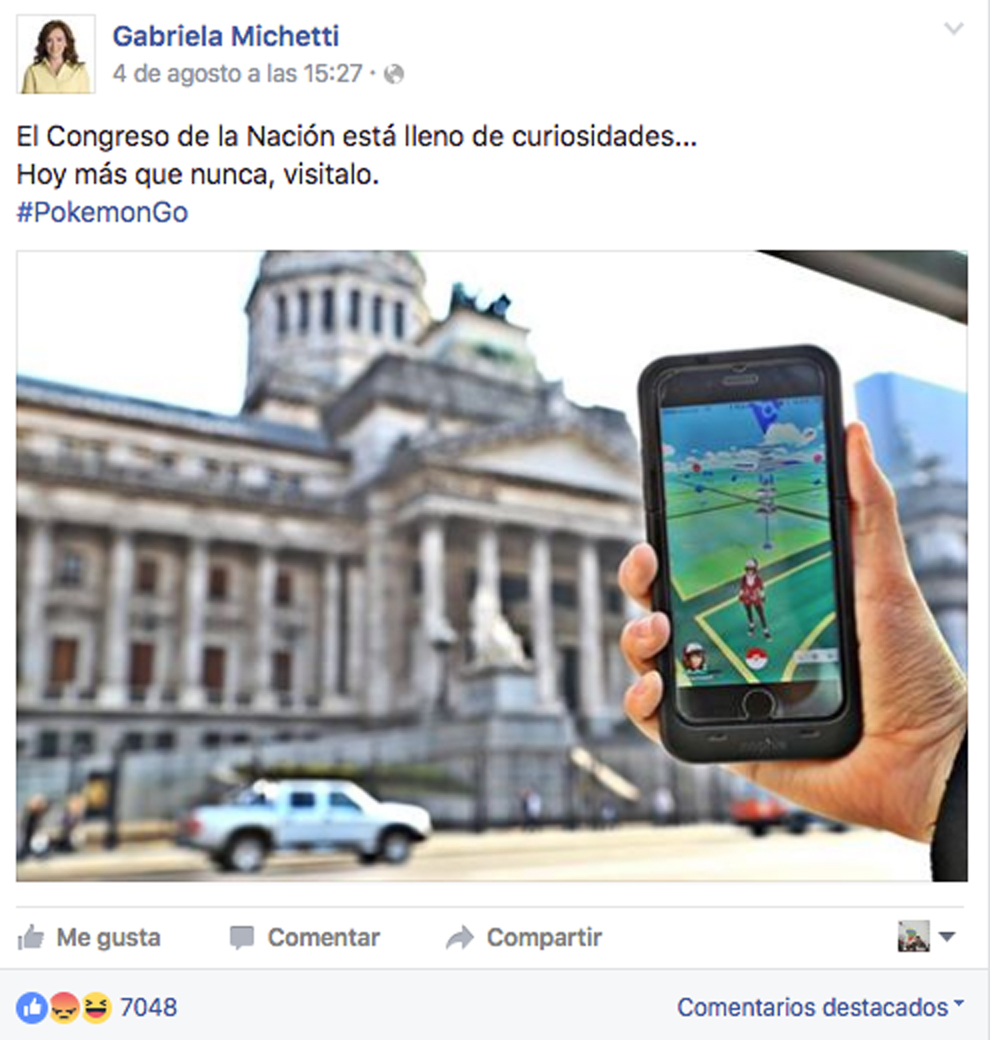Click the 4 de agosto timestamp
The width and height of the screenshot is (990, 1040).
pos(237,74)
